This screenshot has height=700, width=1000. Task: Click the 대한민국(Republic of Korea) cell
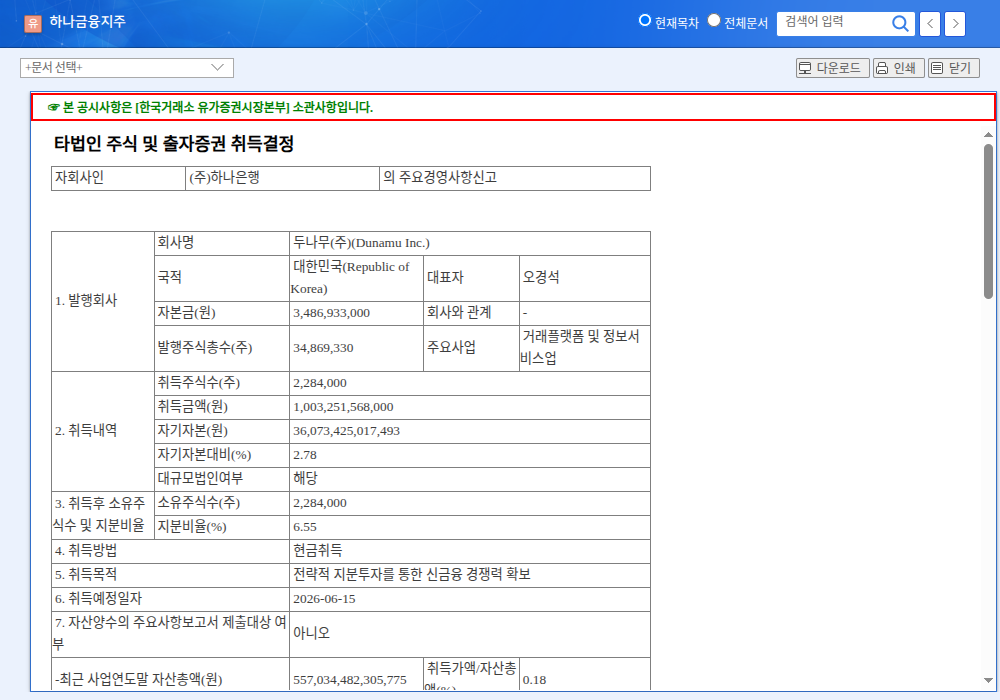tap(357, 278)
